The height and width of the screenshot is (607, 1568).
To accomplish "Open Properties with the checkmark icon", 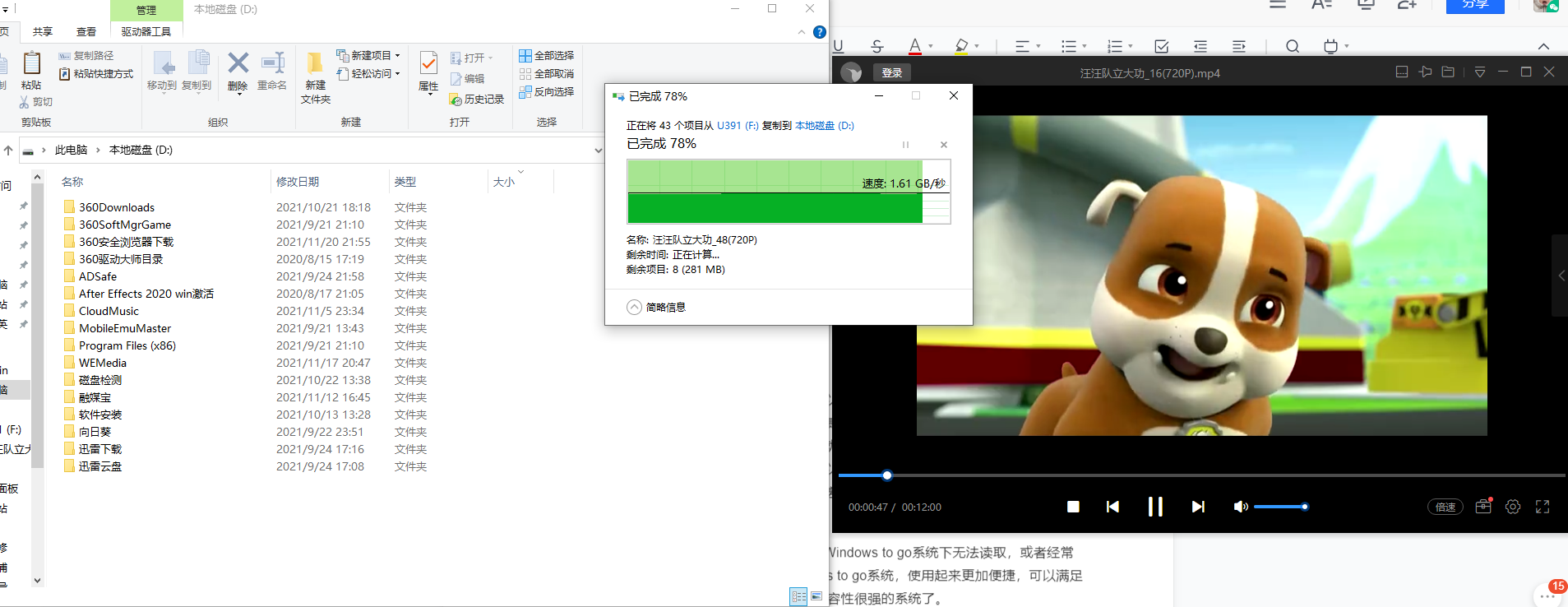I will [428, 63].
